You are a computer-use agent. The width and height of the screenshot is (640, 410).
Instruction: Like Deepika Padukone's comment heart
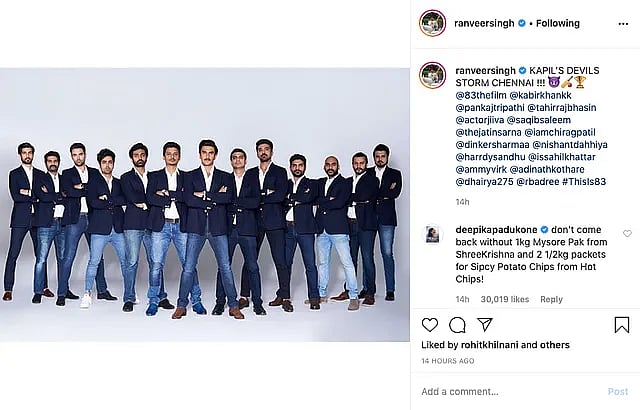point(627,234)
